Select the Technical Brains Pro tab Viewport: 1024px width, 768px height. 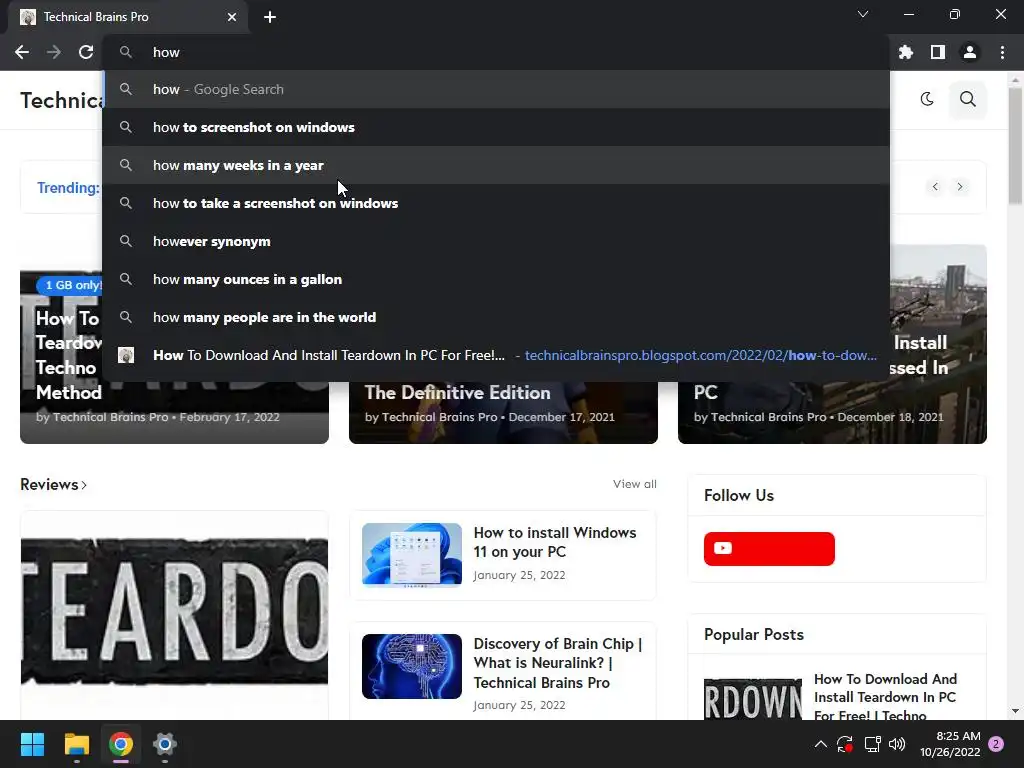[128, 17]
